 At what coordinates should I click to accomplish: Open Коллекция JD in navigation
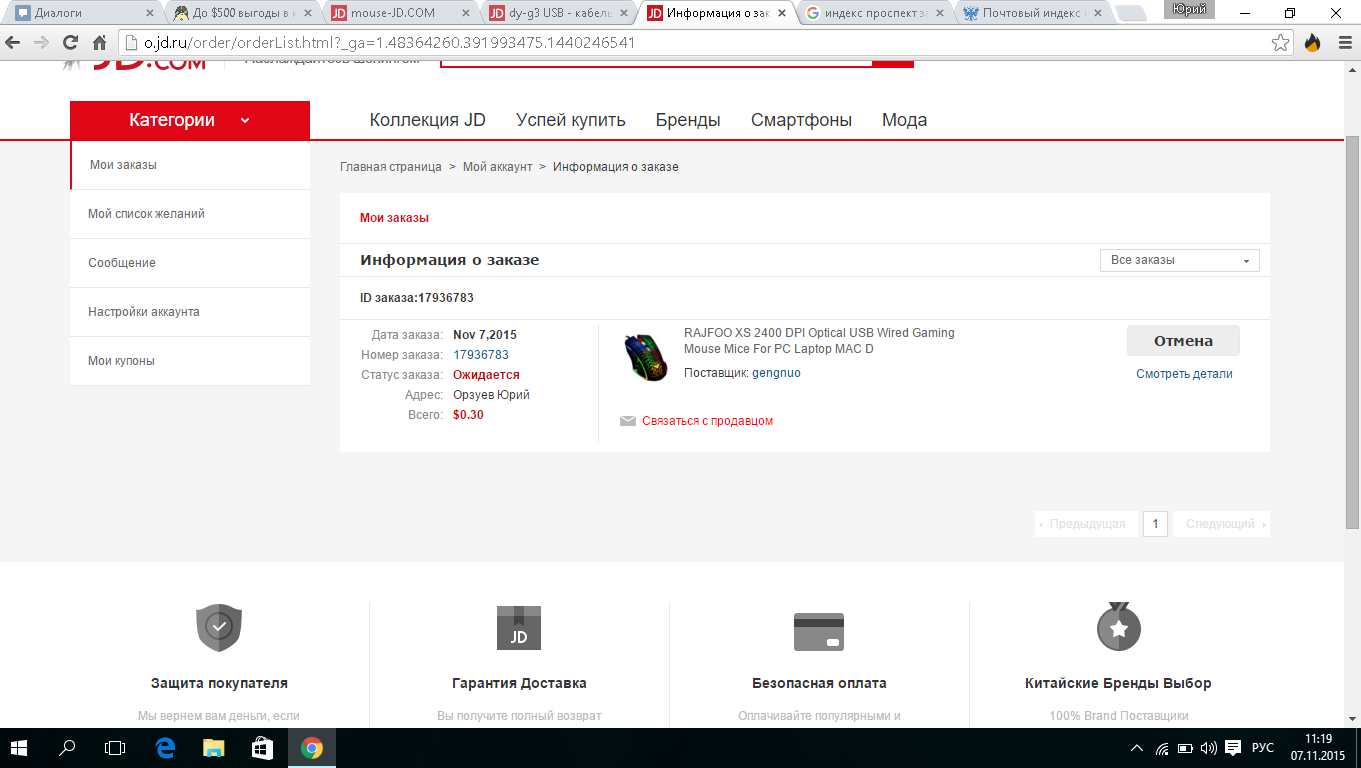[x=427, y=120]
